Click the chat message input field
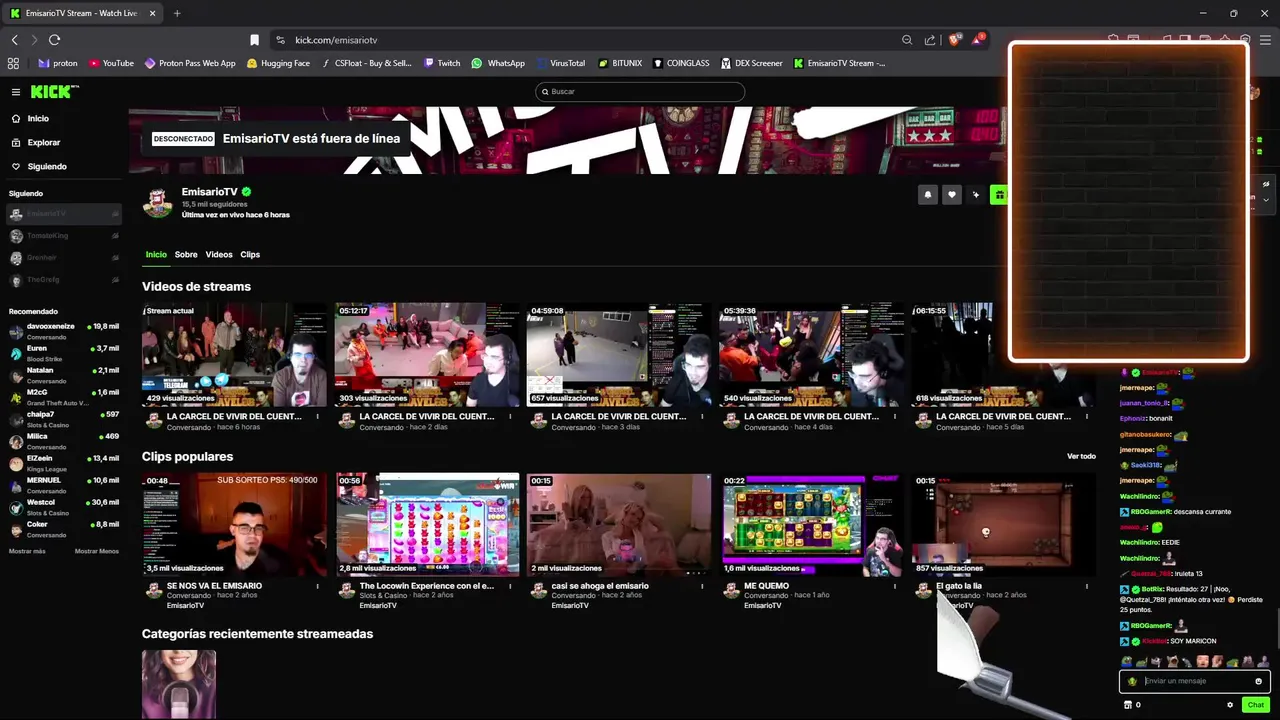This screenshot has width=1280, height=720. (x=1195, y=681)
